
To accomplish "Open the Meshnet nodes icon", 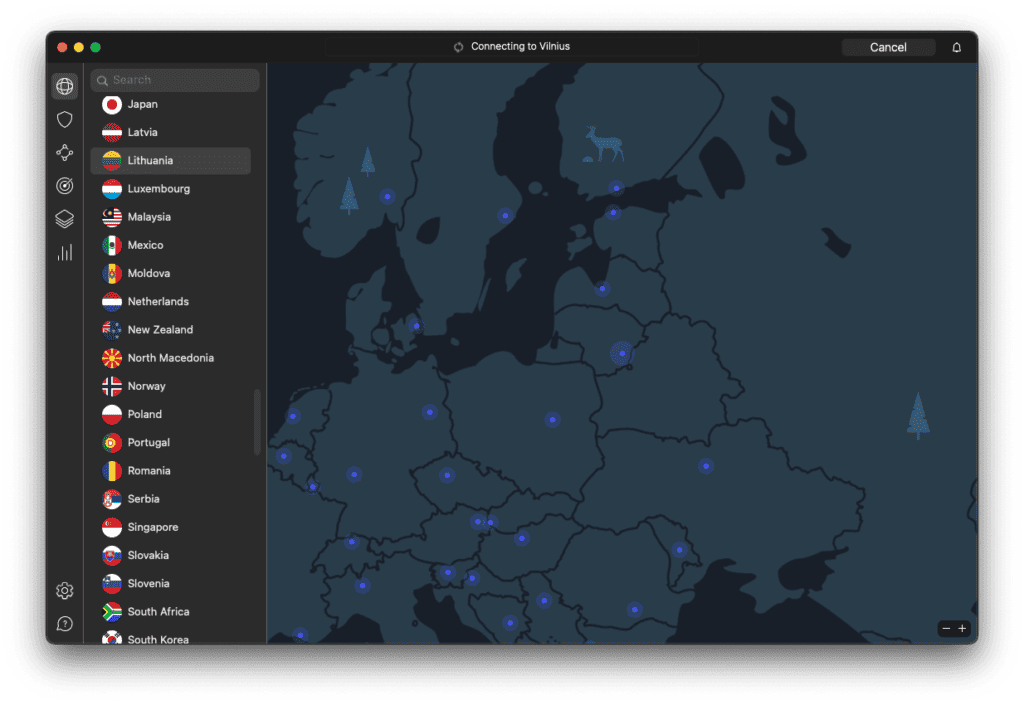I will (x=65, y=153).
